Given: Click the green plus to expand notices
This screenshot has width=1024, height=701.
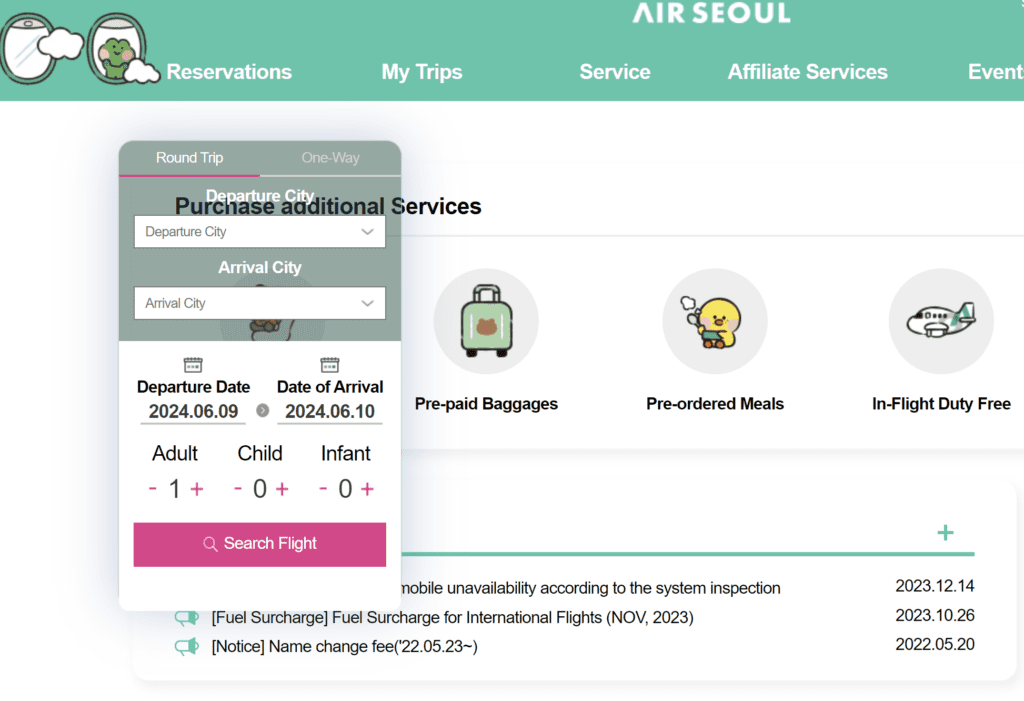Looking at the screenshot, I should [945, 533].
